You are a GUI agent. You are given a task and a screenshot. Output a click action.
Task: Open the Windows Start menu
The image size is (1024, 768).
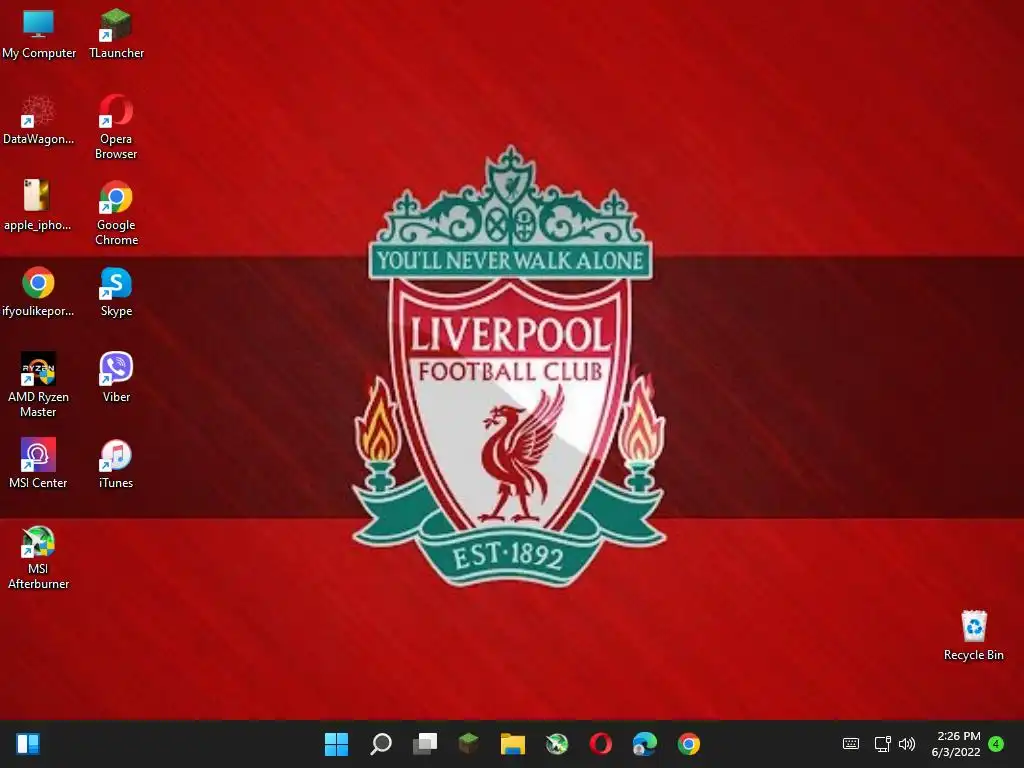[336, 744]
